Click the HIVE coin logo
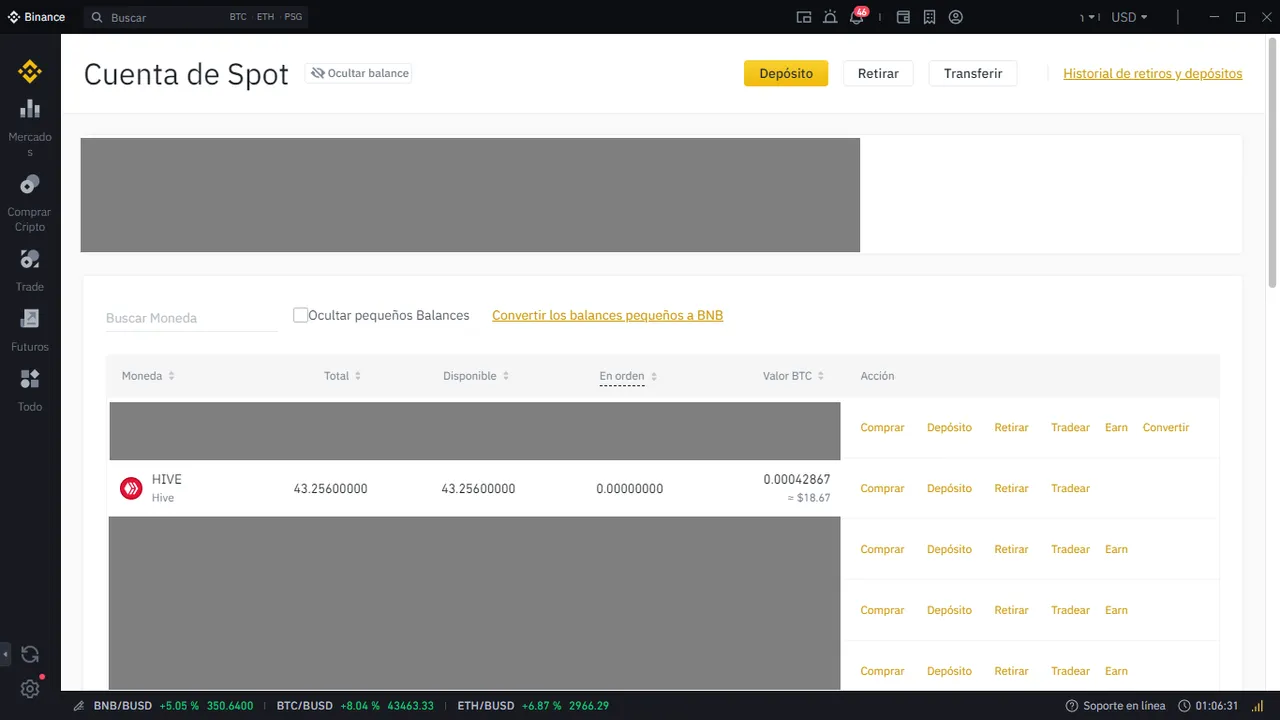Viewport: 1280px width, 720px height. point(131,488)
